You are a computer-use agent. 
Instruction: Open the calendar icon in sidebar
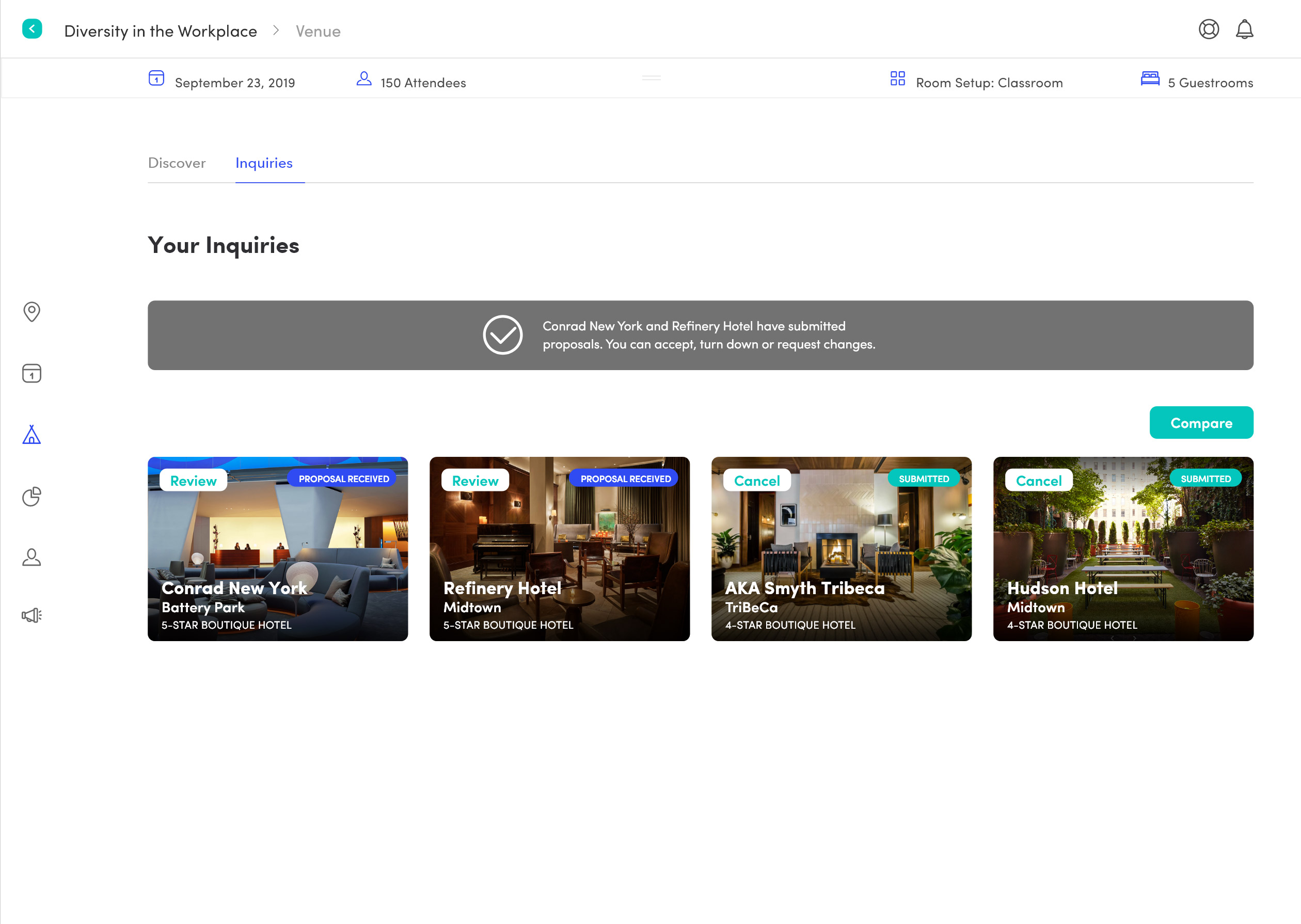pyautogui.click(x=32, y=373)
